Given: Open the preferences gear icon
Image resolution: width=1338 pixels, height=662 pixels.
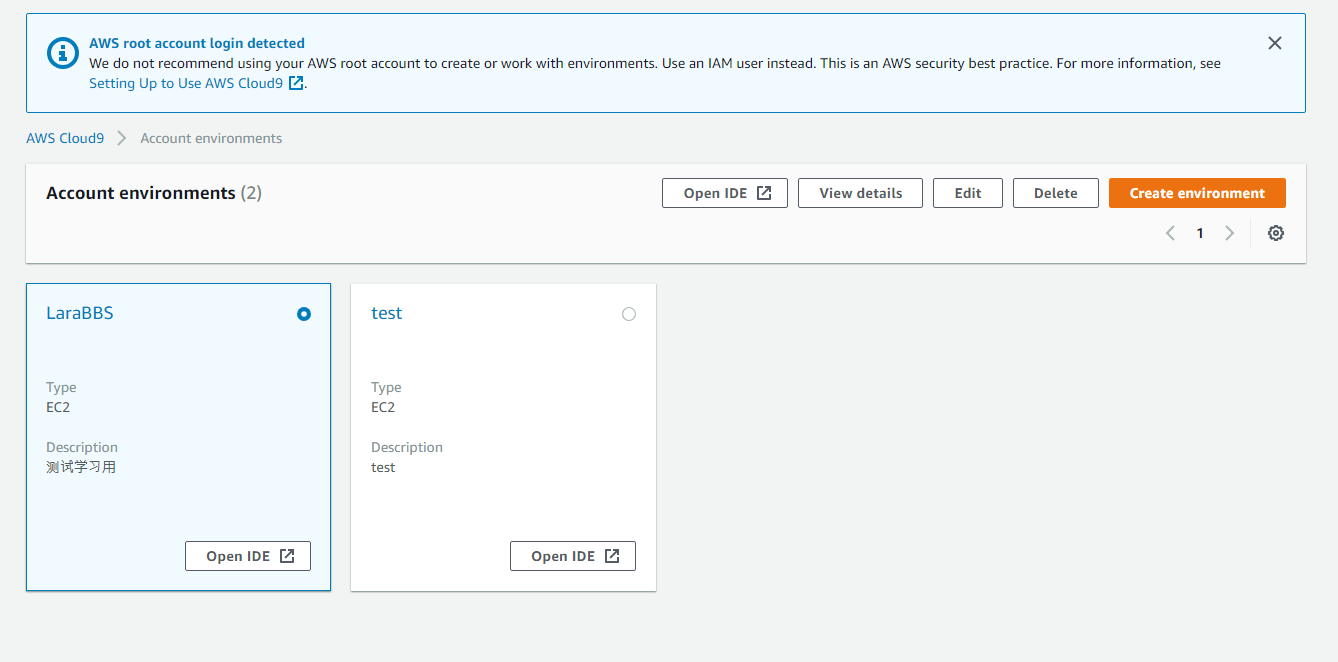Looking at the screenshot, I should 1276,233.
